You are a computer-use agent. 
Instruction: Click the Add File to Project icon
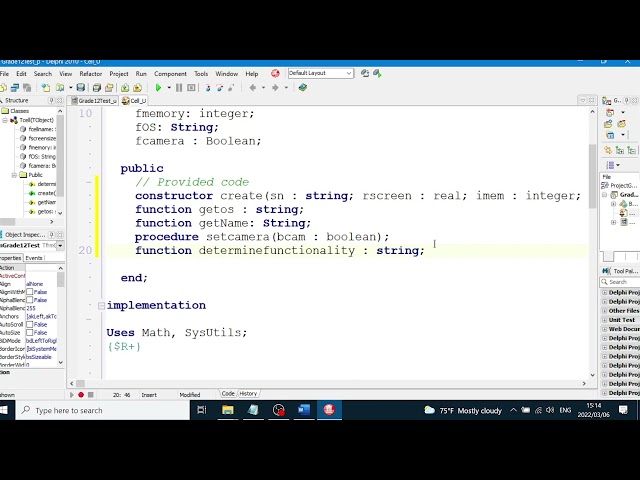(125, 87)
